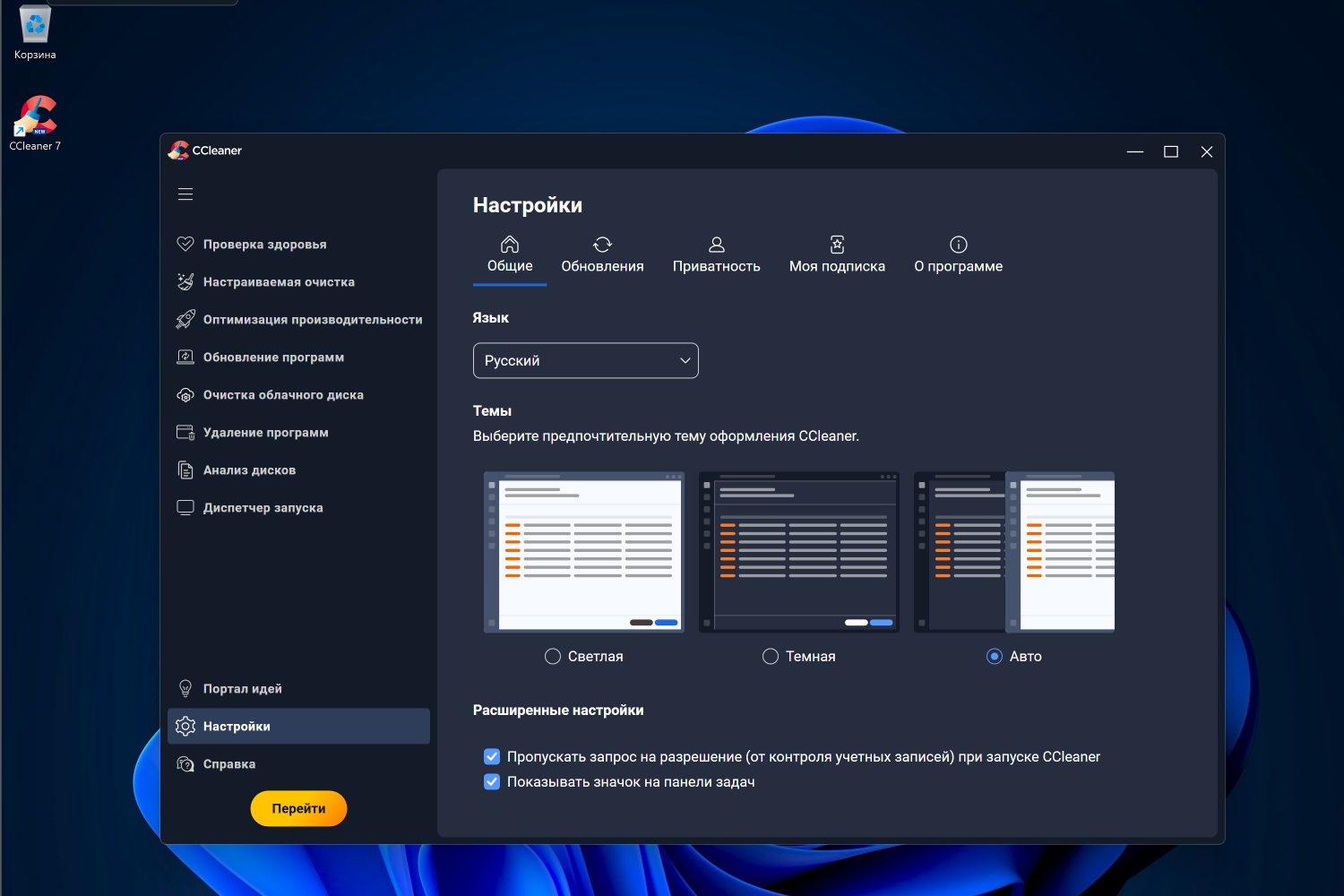Click the yellow Перейти button
This screenshot has width=1344, height=896.
coord(298,808)
